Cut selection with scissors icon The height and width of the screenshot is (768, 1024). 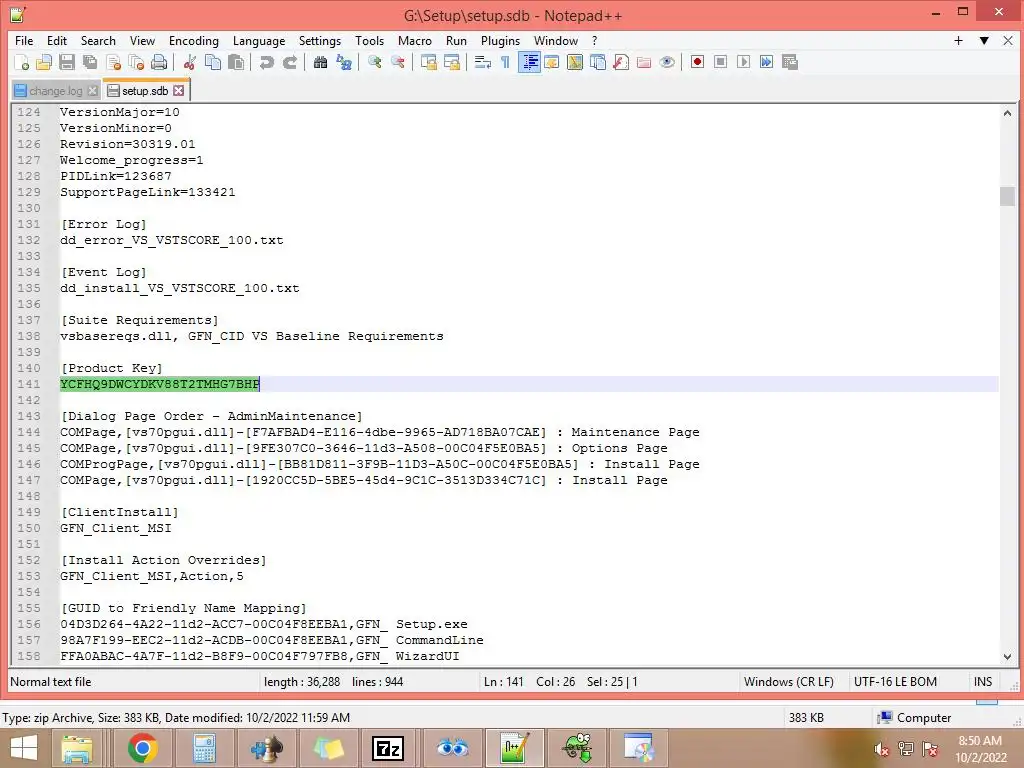point(190,62)
